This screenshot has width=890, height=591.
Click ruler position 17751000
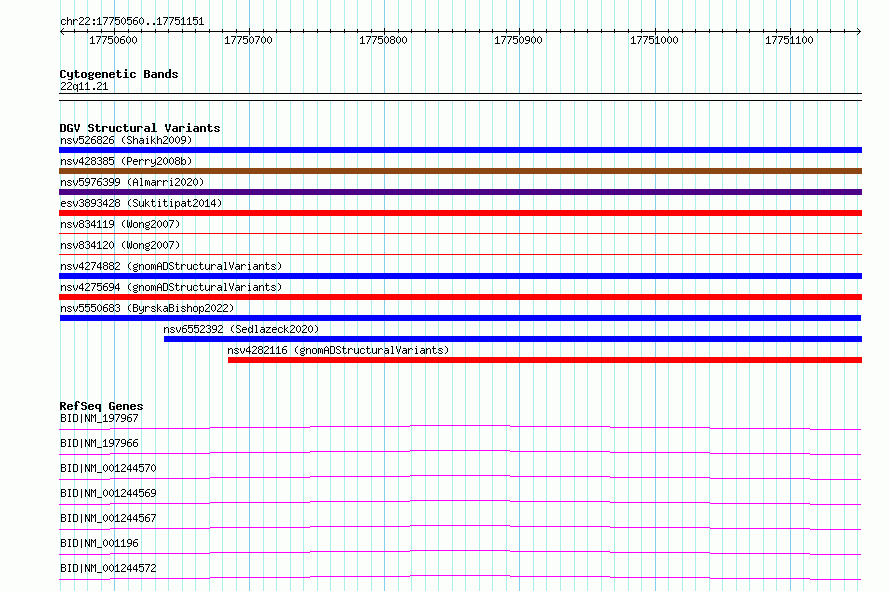coord(654,40)
